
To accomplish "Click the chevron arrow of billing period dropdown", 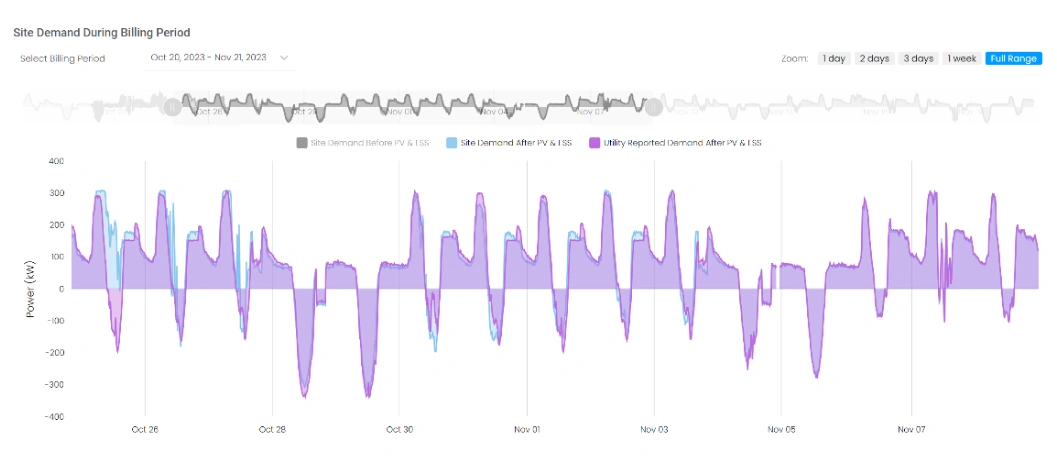I will click(284, 58).
